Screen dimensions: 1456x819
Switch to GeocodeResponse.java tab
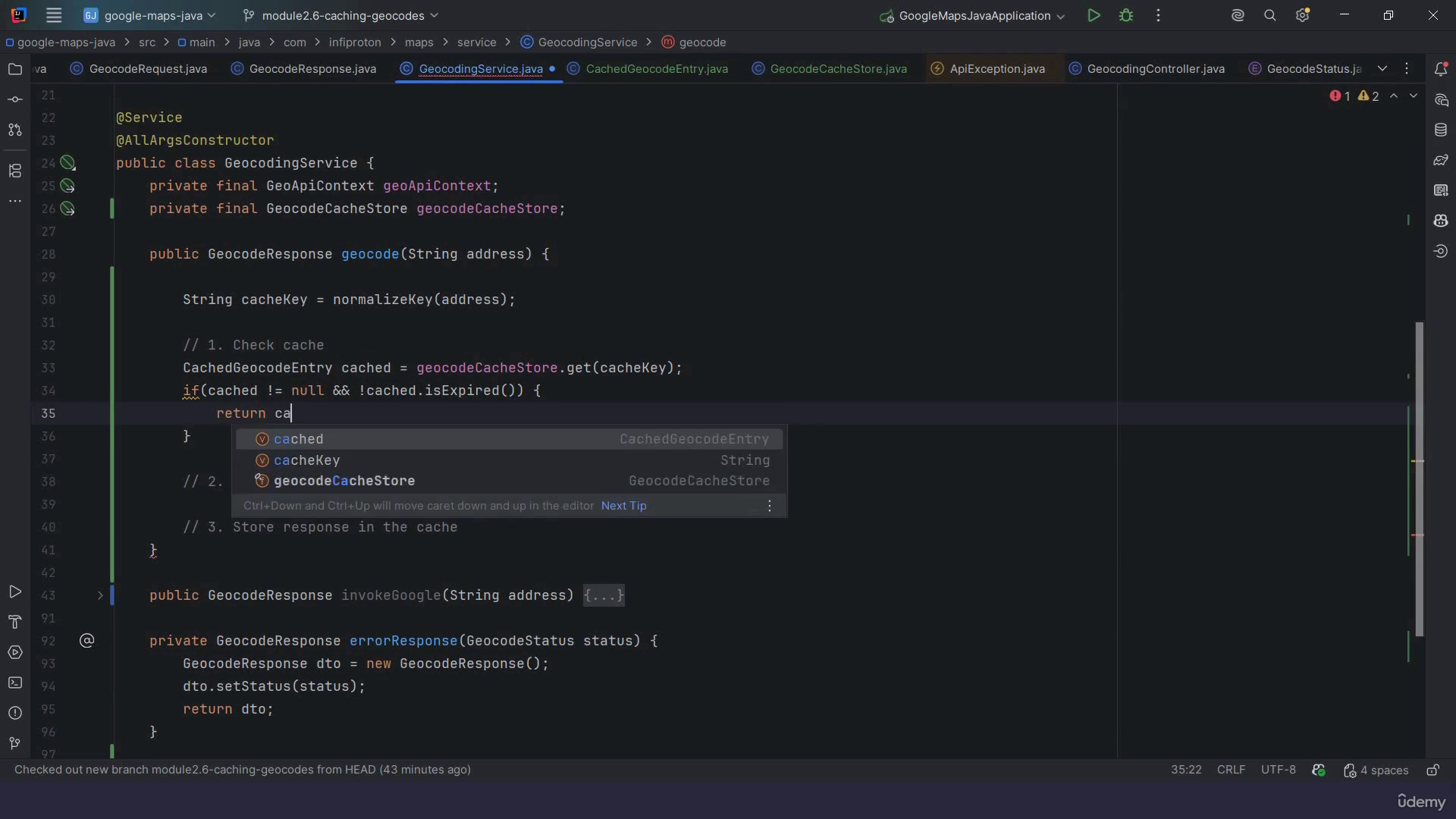pos(303,69)
